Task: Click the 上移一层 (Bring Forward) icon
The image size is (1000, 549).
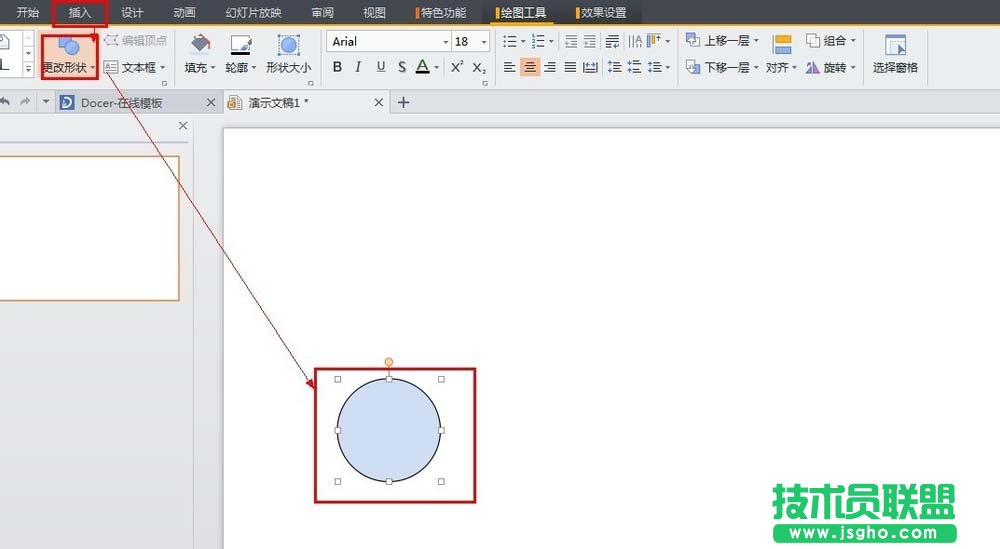Action: [x=694, y=41]
